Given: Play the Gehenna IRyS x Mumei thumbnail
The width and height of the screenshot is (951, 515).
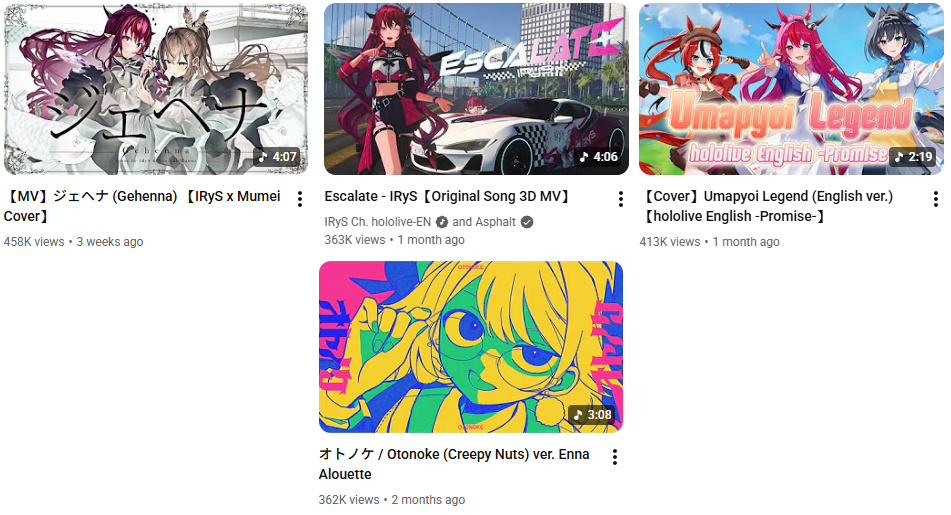Looking at the screenshot, I should (156, 89).
